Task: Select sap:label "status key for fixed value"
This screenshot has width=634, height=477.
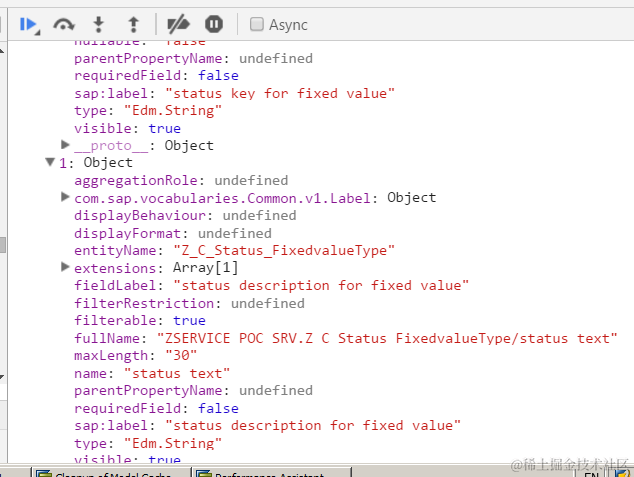Action: [x=235, y=93]
